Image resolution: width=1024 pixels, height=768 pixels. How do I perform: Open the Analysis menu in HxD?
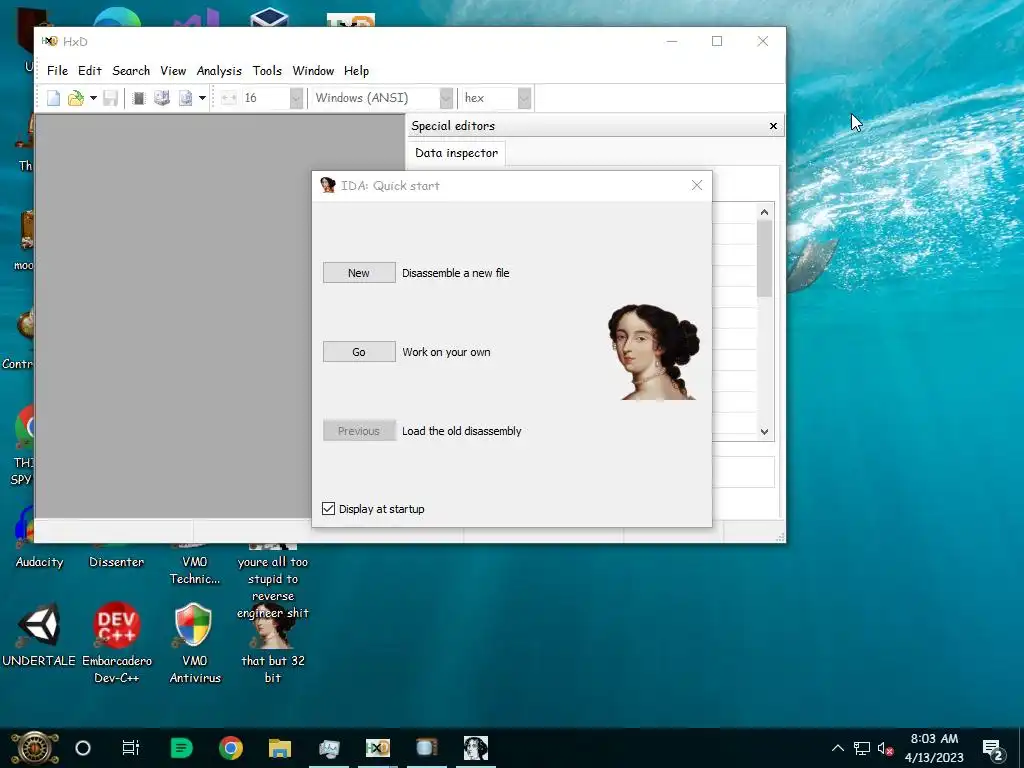(219, 71)
